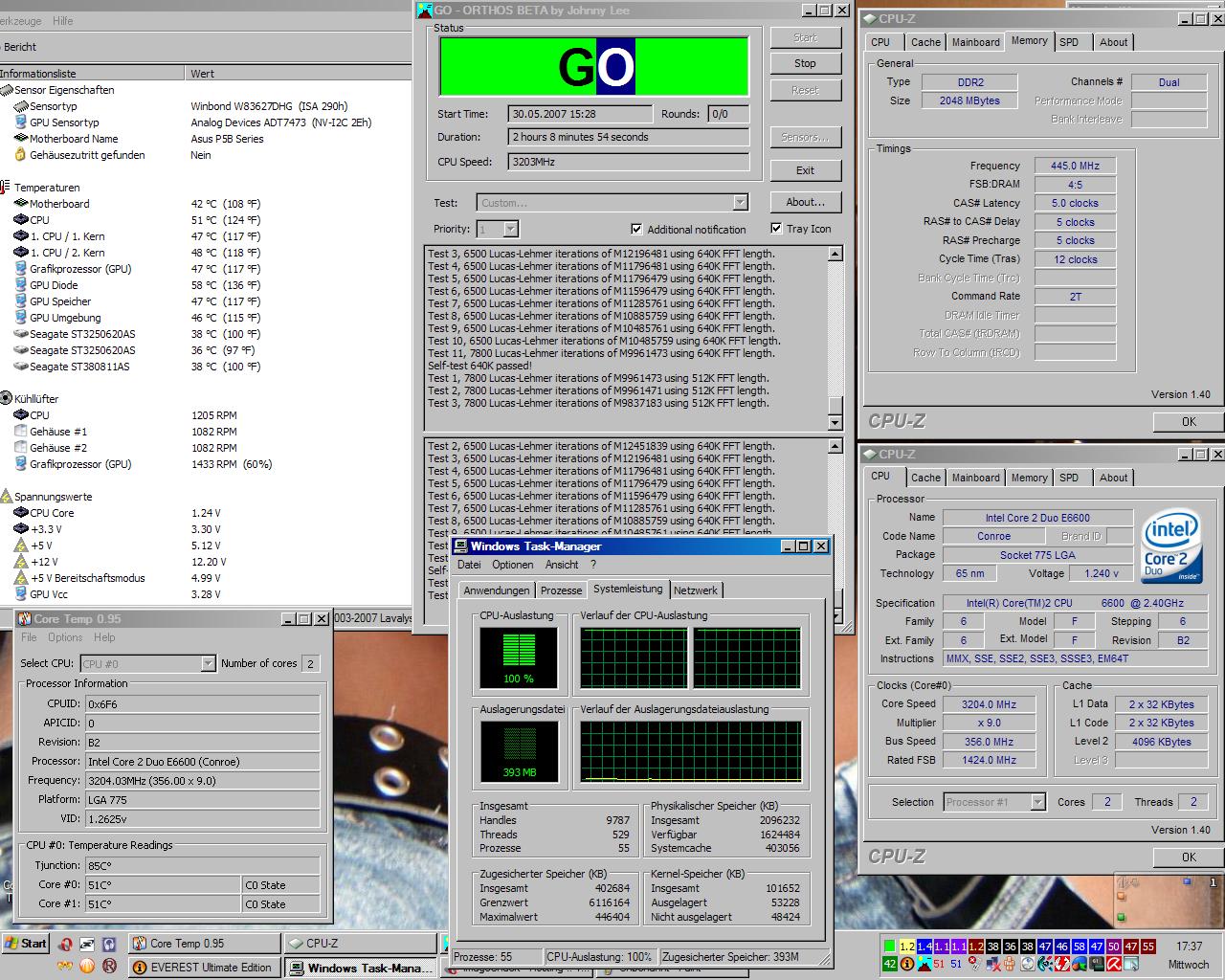Click the blue 1.4 tray icon
The height and width of the screenshot is (980, 1225).
tap(924, 947)
